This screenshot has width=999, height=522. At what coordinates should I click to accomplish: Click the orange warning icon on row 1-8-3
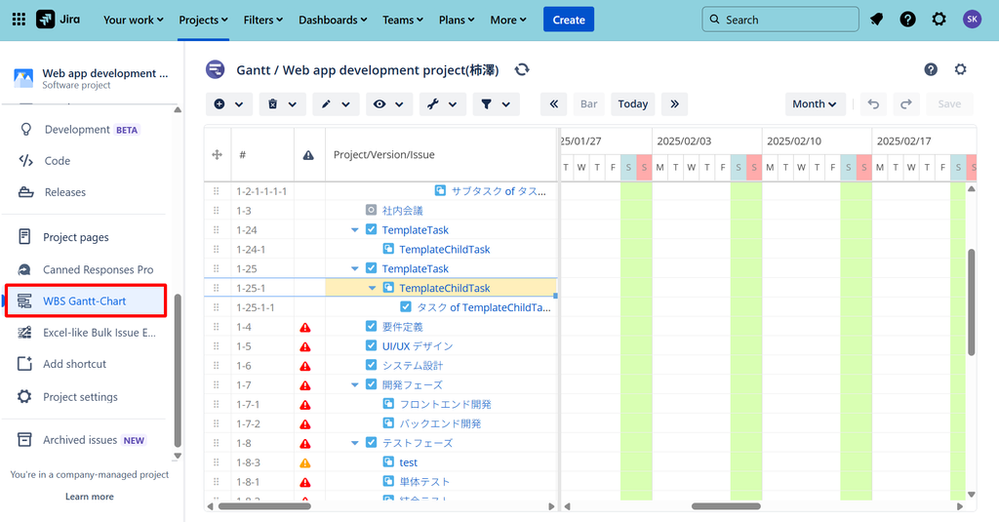pos(305,463)
